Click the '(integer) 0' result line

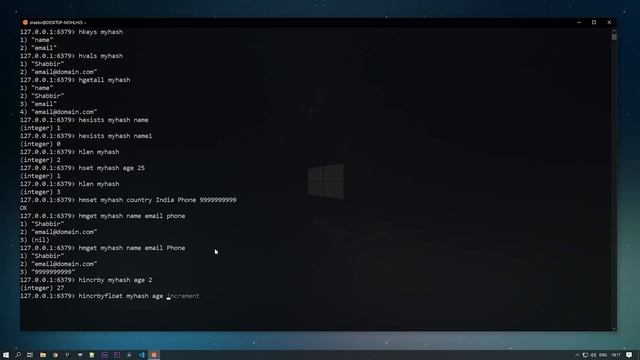coord(40,144)
